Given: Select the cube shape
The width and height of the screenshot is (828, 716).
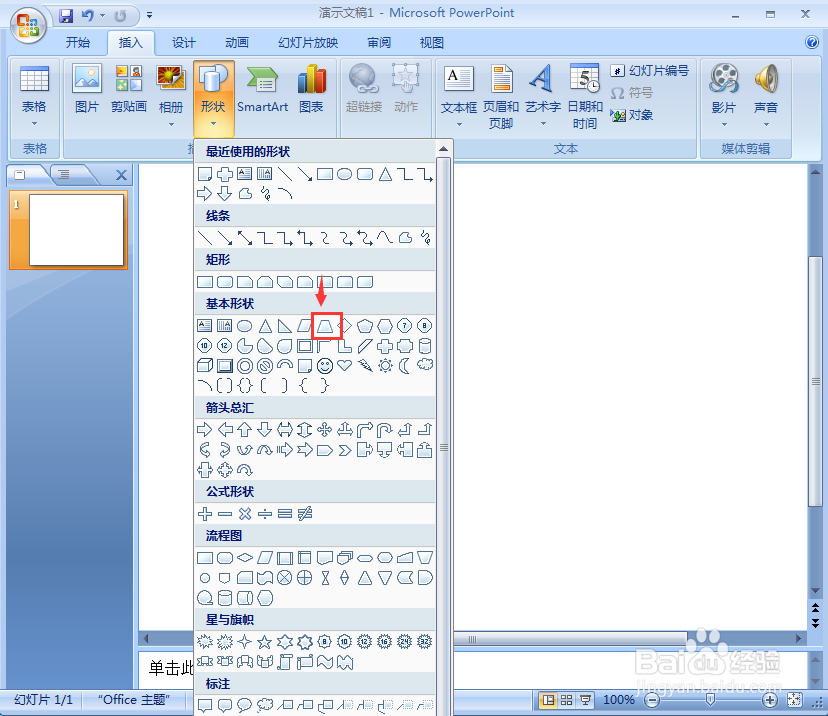Looking at the screenshot, I should [x=205, y=365].
